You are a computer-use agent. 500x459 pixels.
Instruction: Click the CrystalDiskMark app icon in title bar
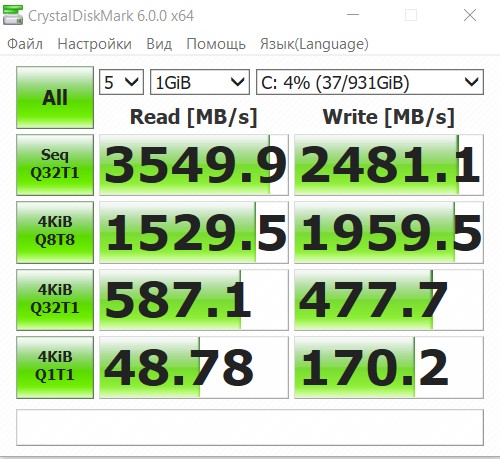(13, 15)
